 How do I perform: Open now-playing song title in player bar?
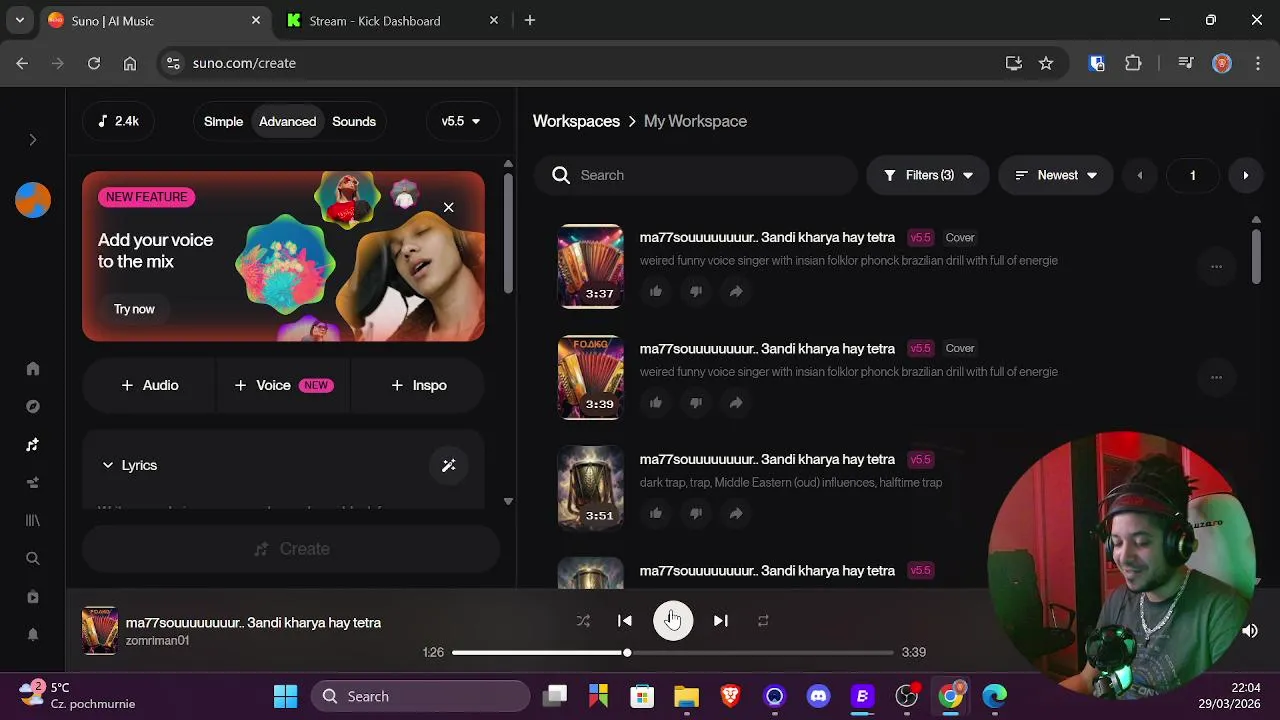(x=253, y=622)
